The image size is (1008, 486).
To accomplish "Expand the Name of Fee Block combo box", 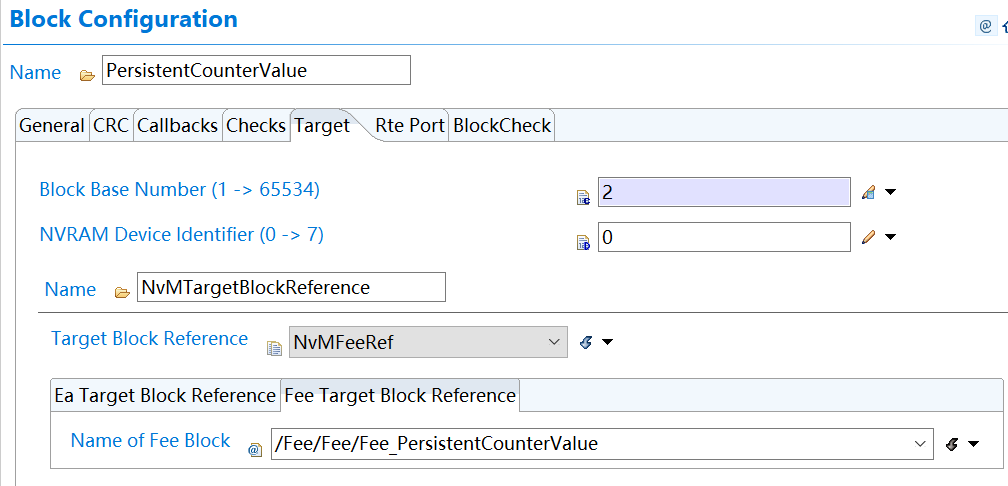I will pyautogui.click(x=920, y=443).
